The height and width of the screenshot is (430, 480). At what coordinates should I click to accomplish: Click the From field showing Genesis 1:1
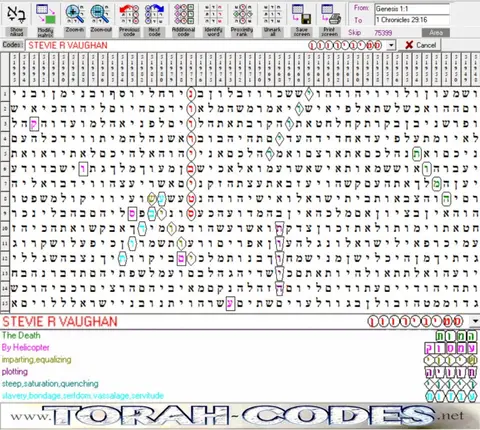pyautogui.click(x=412, y=9)
